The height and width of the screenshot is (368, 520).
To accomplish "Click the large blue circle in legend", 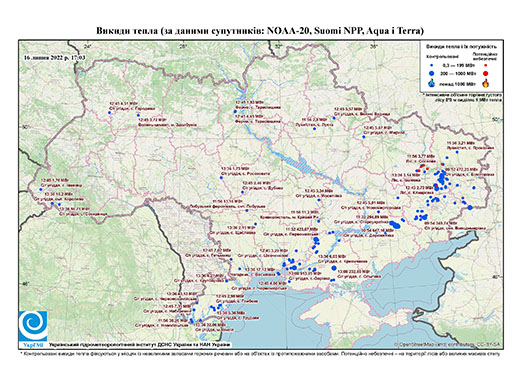I will (432, 73).
